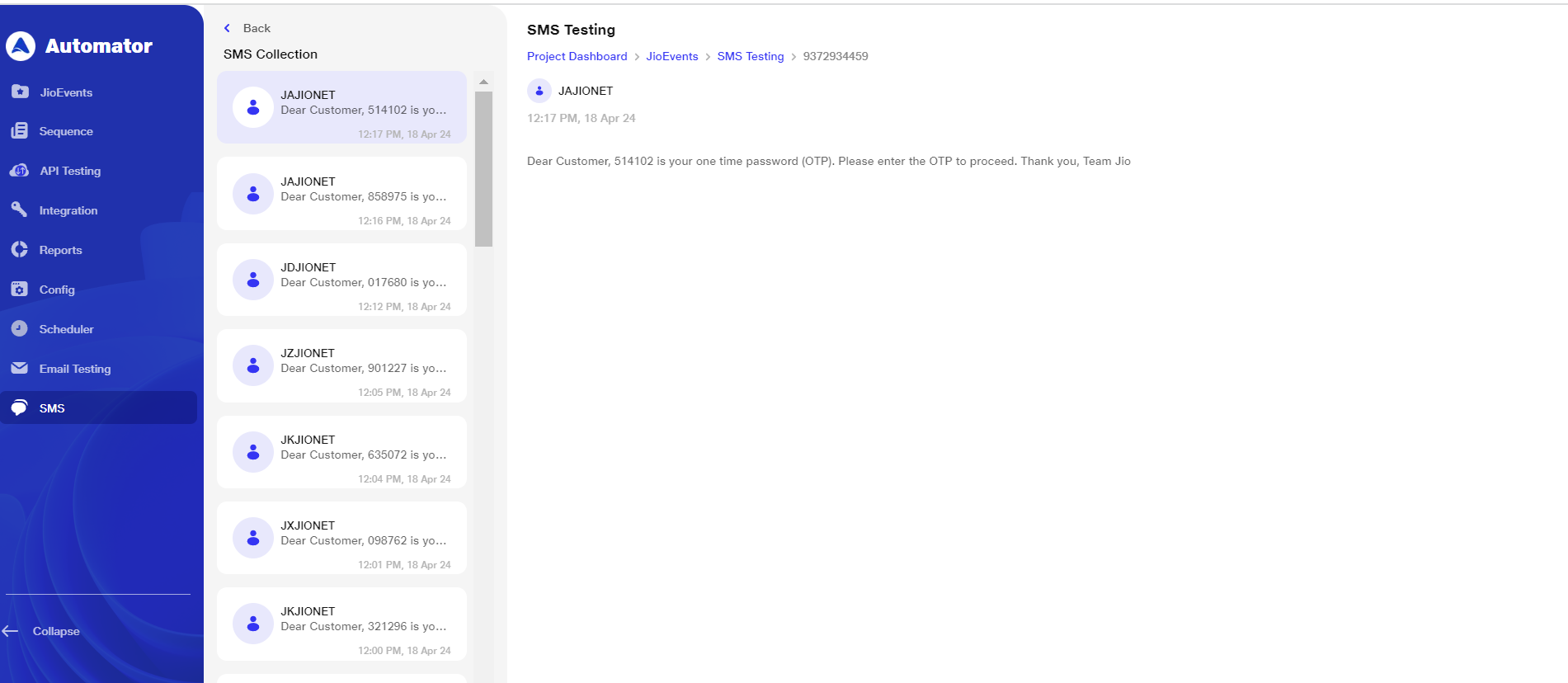Click the SMS chat bubble icon
1568x683 pixels.
click(20, 407)
